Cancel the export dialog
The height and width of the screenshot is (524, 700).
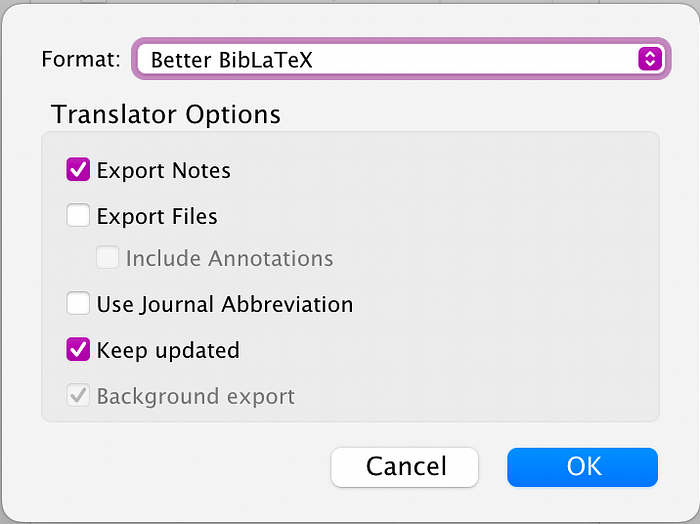tap(404, 467)
